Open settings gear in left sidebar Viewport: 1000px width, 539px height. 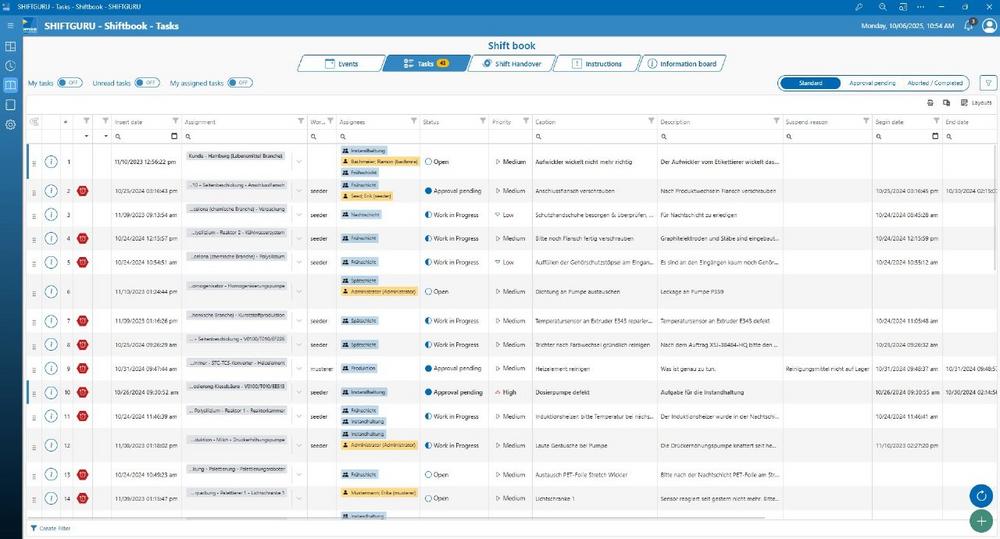(x=10, y=124)
